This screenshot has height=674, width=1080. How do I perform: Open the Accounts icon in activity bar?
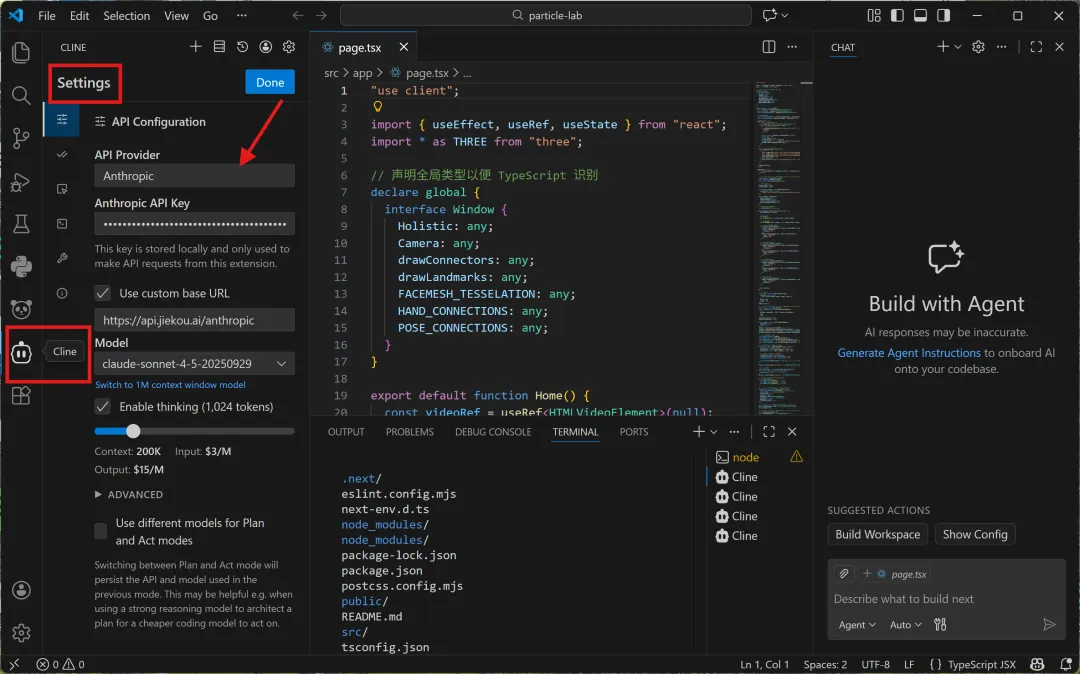tap(21, 590)
